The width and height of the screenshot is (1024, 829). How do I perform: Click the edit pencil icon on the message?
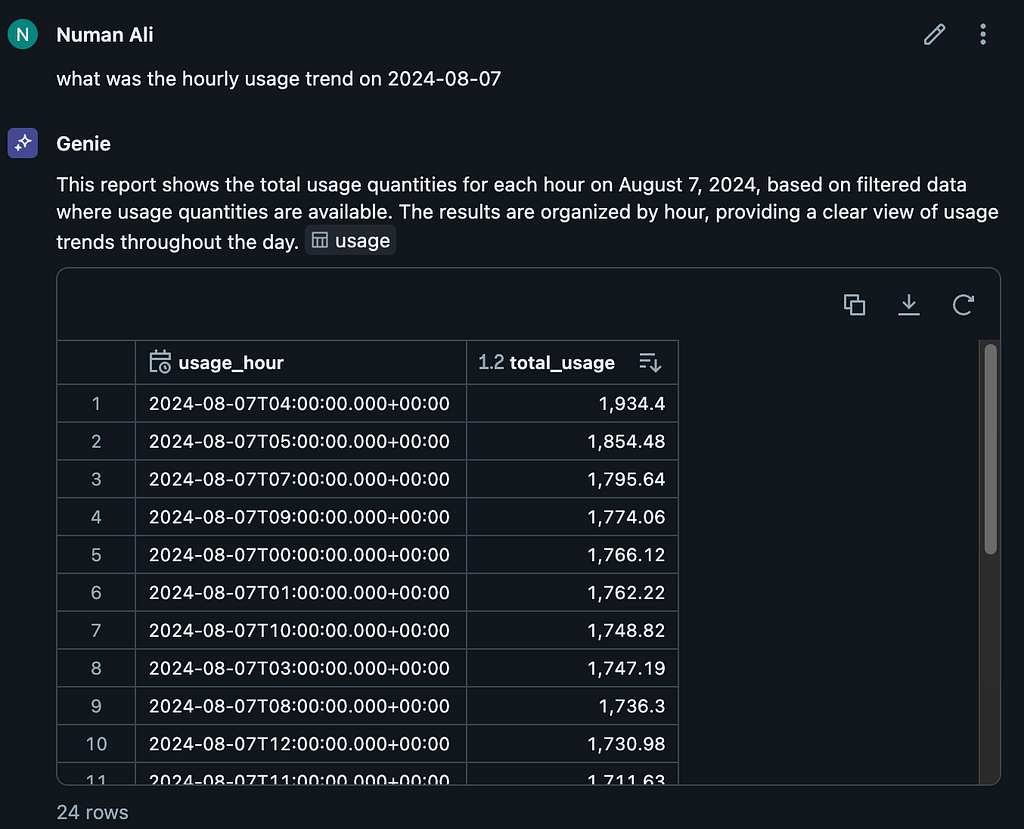(x=934, y=35)
